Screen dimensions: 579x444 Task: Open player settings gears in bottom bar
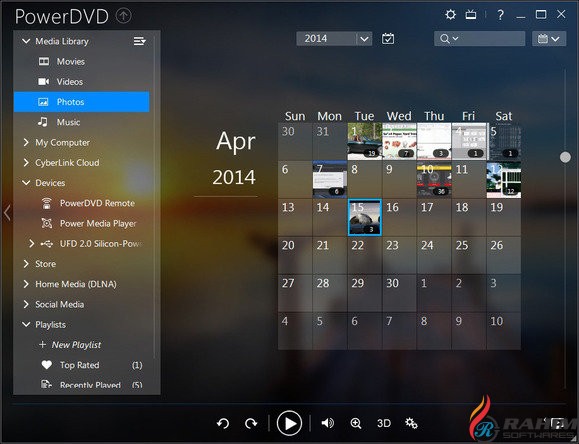(x=411, y=423)
